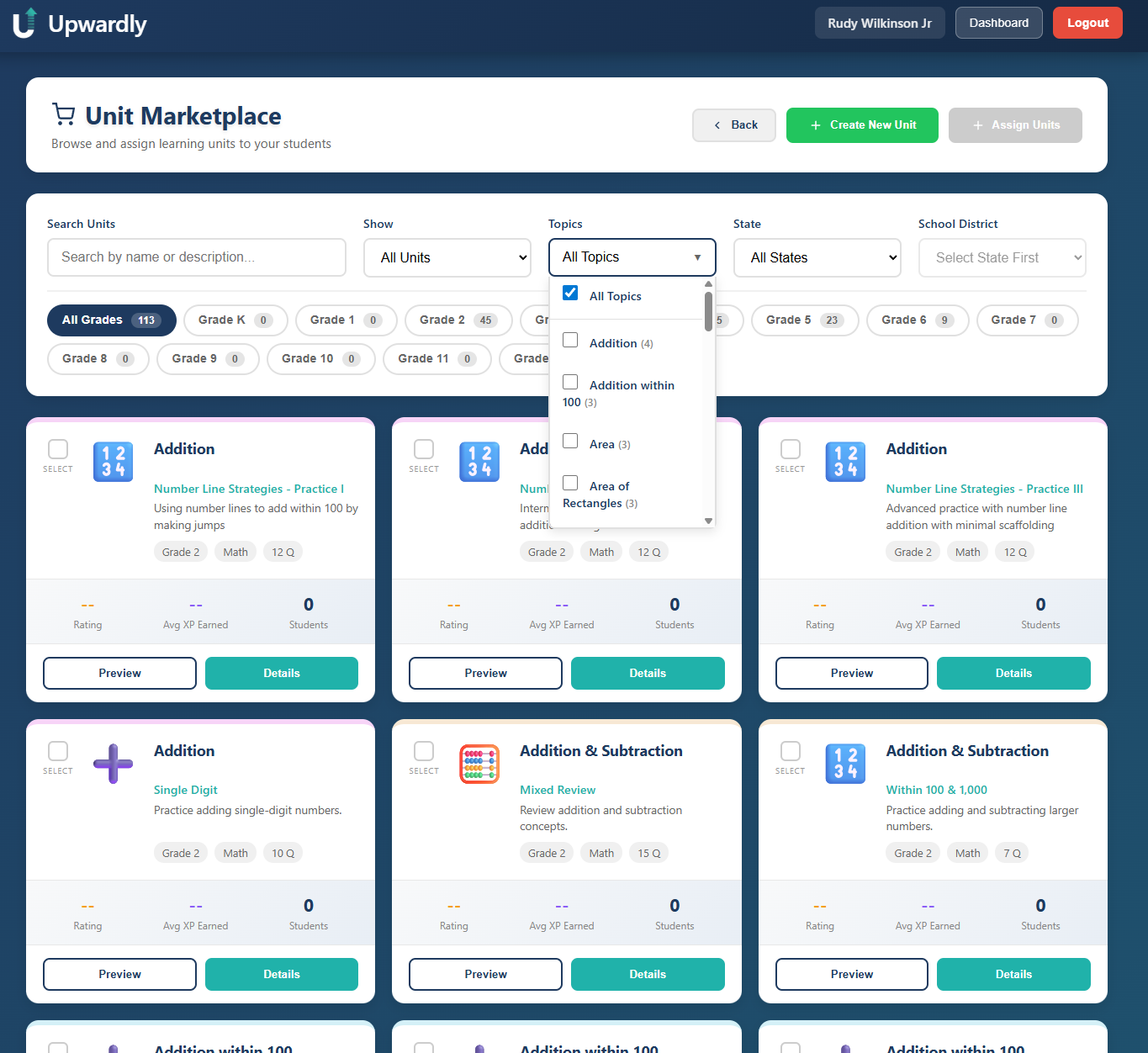Open the Dashboard from the top navigation
1148x1053 pixels.
click(998, 23)
